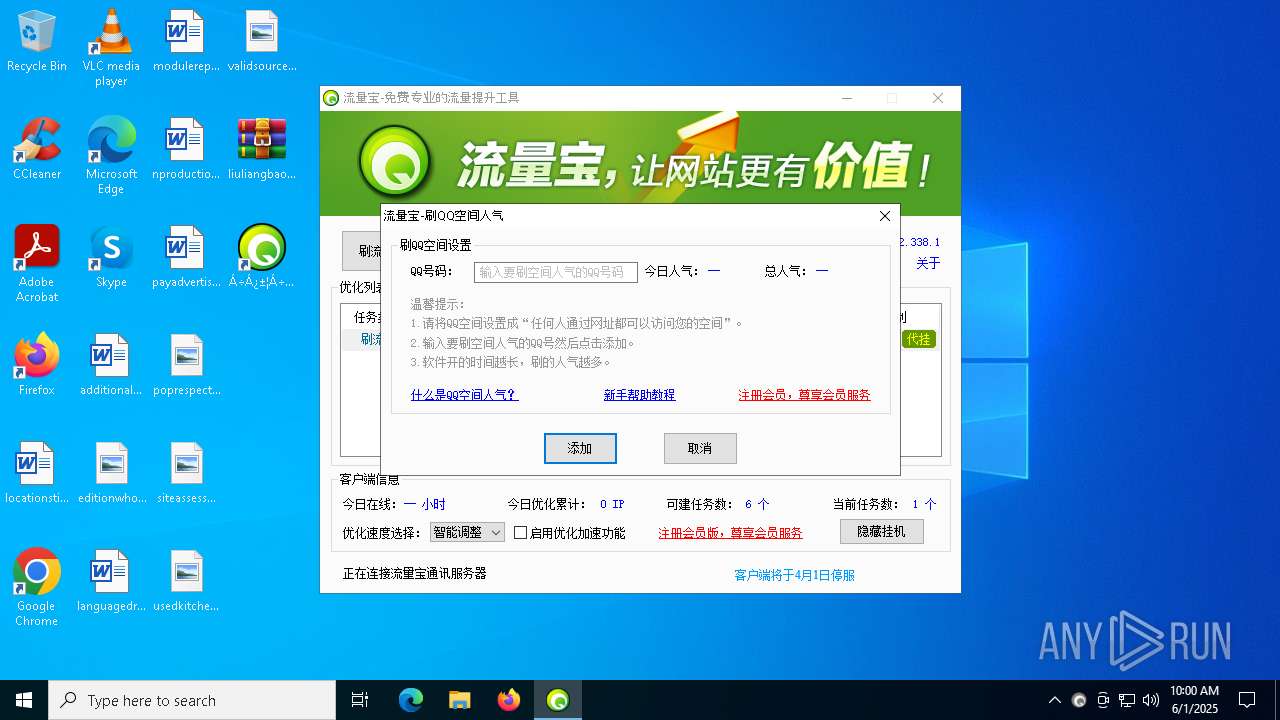Open the 关于 link in main window
The width and height of the screenshot is (1280, 720).
coord(928,263)
